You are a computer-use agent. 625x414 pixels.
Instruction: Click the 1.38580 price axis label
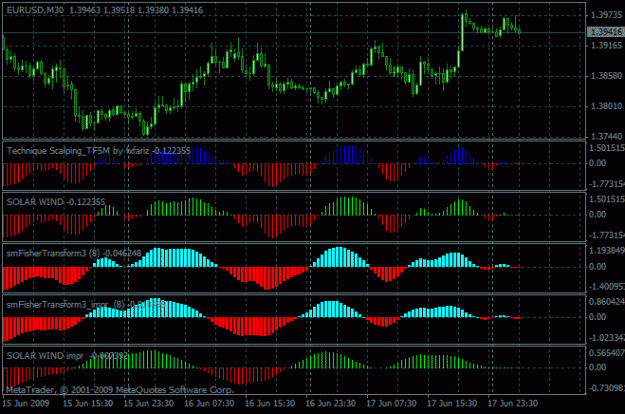(x=606, y=76)
